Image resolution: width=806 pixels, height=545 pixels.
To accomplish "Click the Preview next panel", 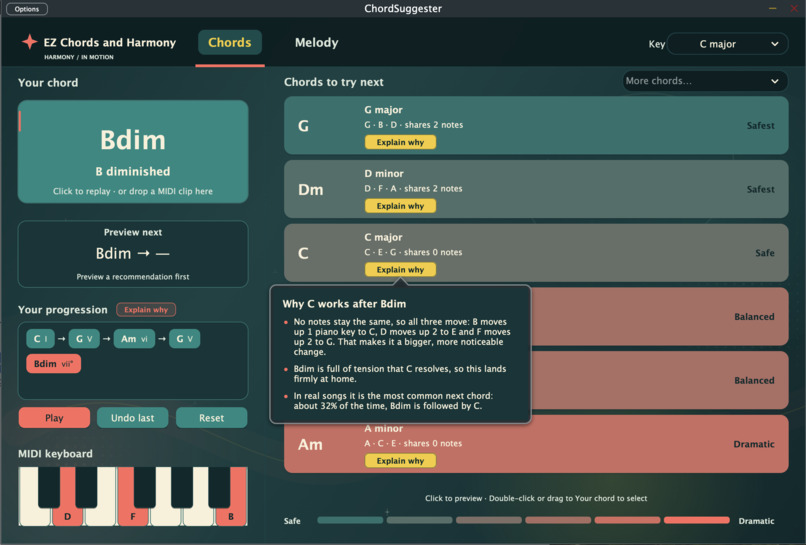I will (133, 254).
